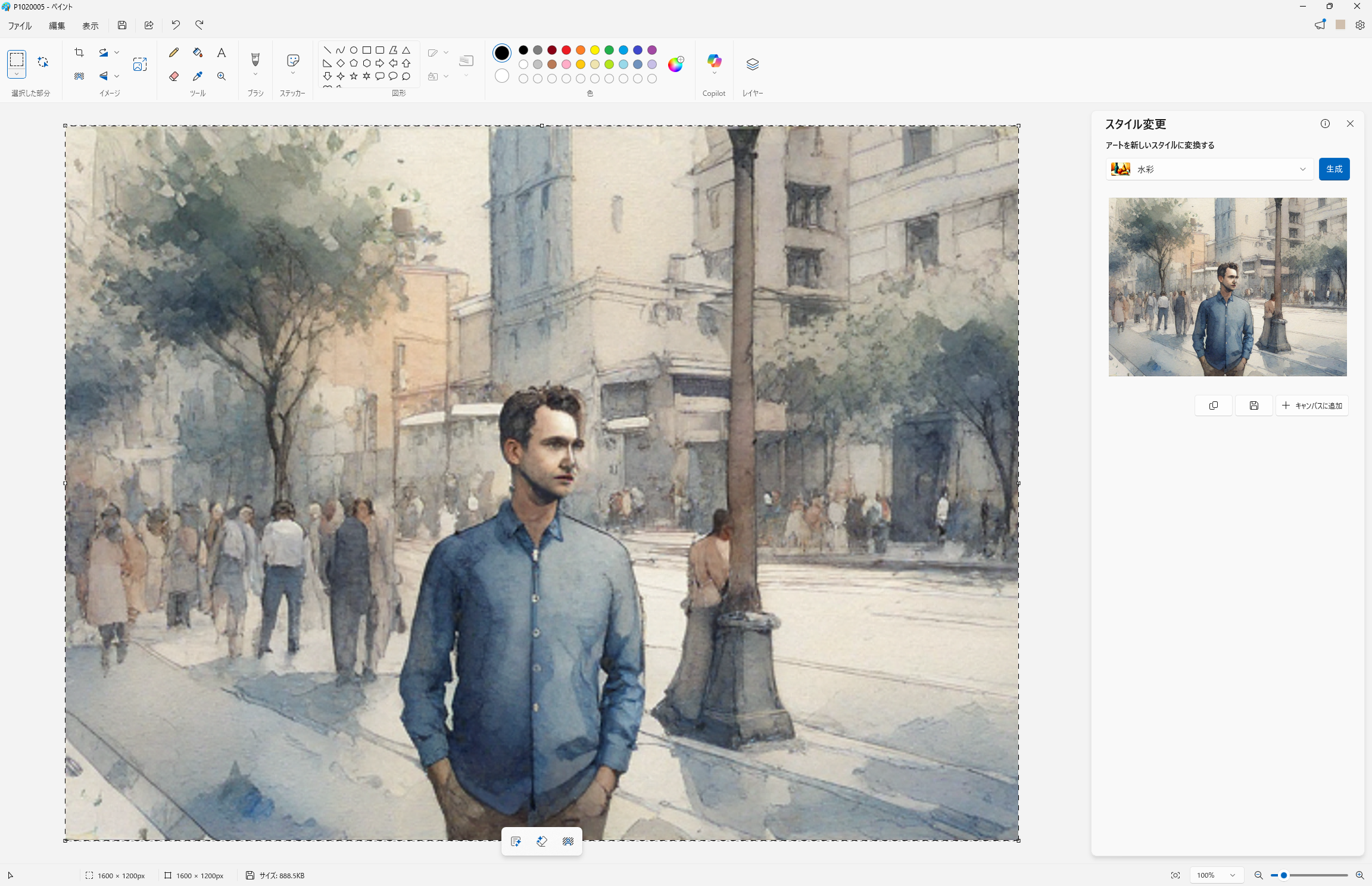
Task: Click the Text tool icon
Action: [221, 53]
